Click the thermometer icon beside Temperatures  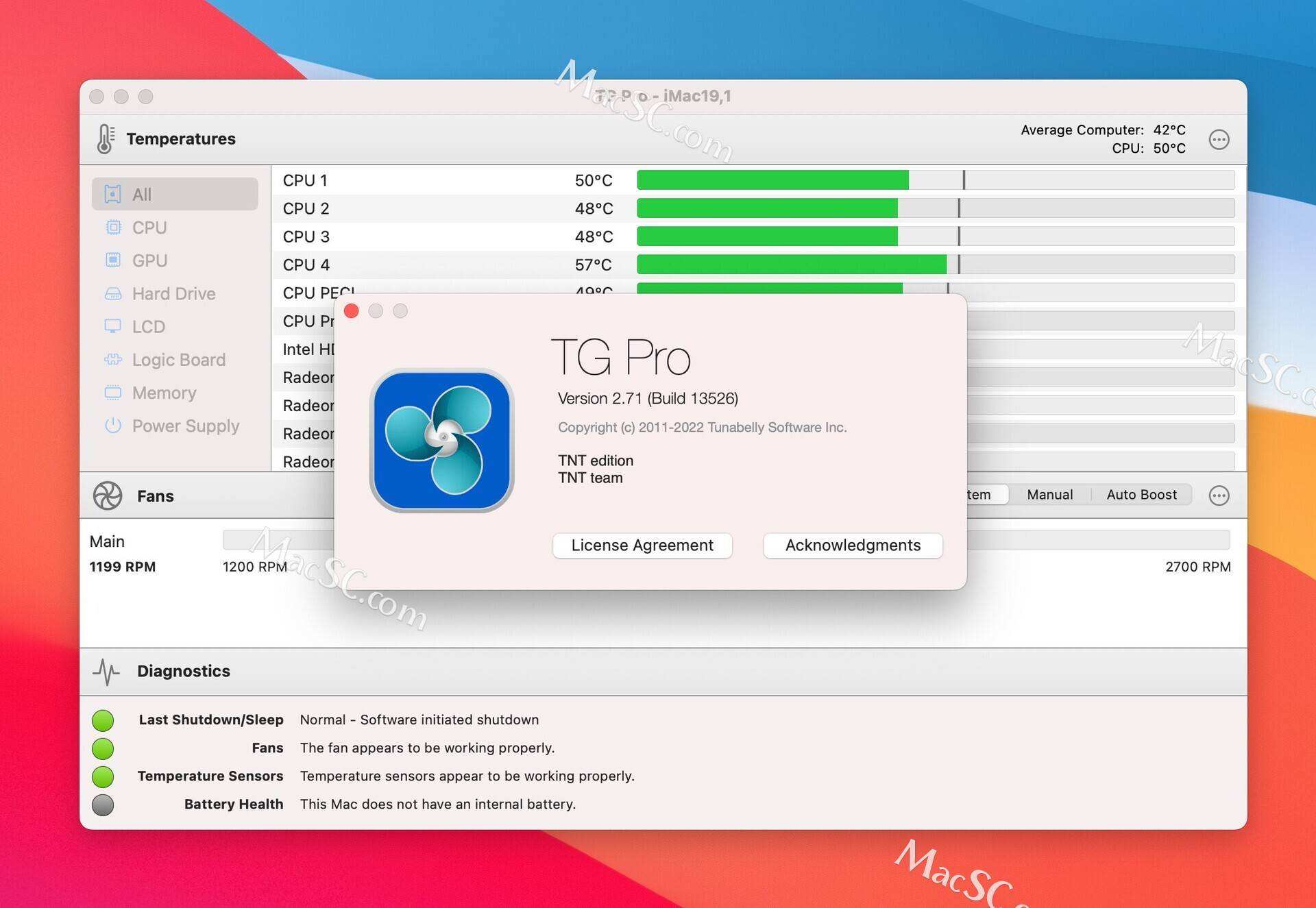point(106,138)
